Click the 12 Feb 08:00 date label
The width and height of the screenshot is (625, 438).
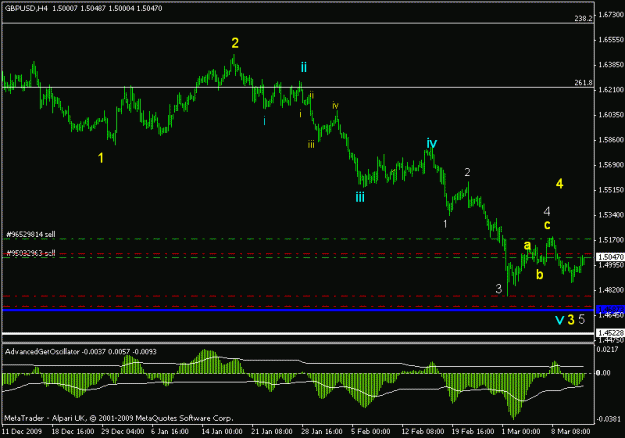pyautogui.click(x=423, y=431)
